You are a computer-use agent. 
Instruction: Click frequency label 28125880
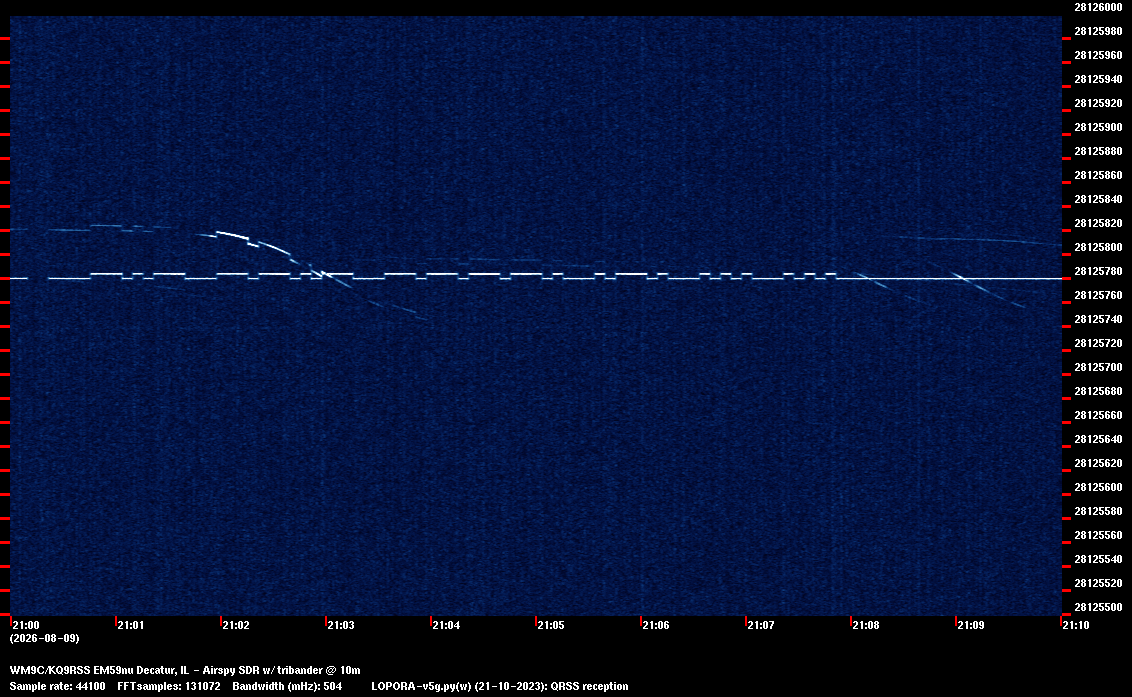[x=1098, y=151]
